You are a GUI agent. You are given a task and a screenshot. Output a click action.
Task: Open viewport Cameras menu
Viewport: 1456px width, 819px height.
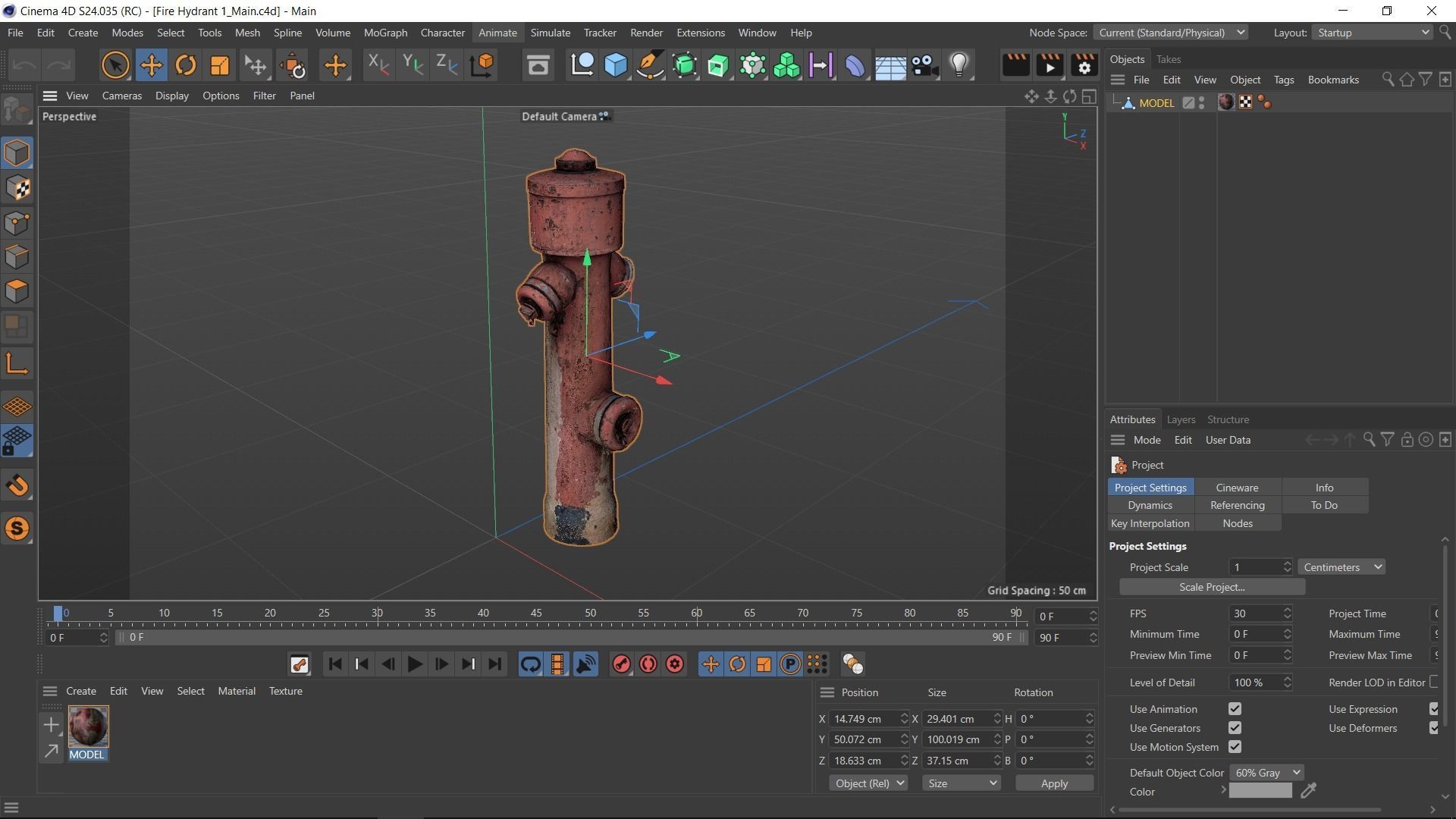121,96
